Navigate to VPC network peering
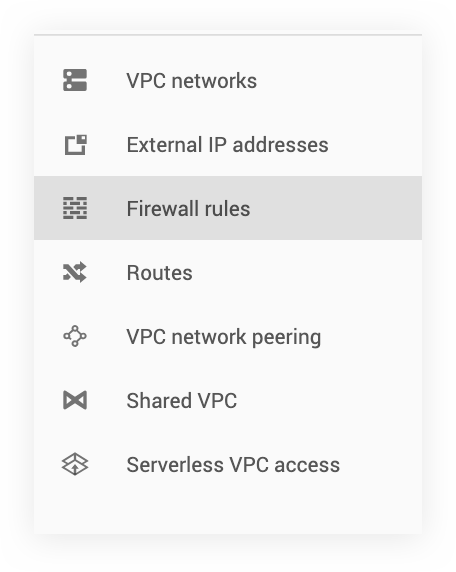The width and height of the screenshot is (456, 572). click(x=228, y=336)
